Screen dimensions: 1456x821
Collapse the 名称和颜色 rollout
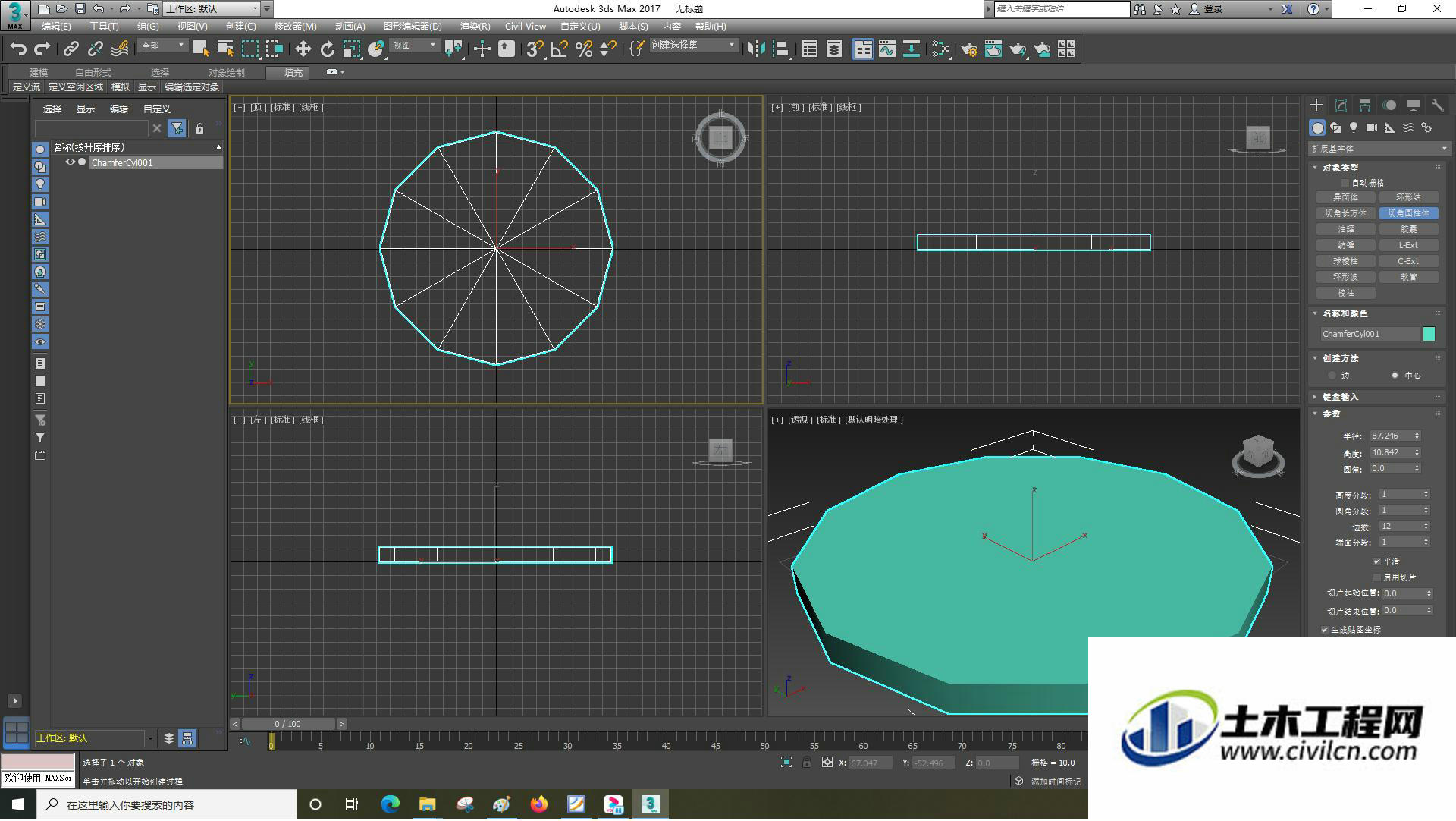1345,313
